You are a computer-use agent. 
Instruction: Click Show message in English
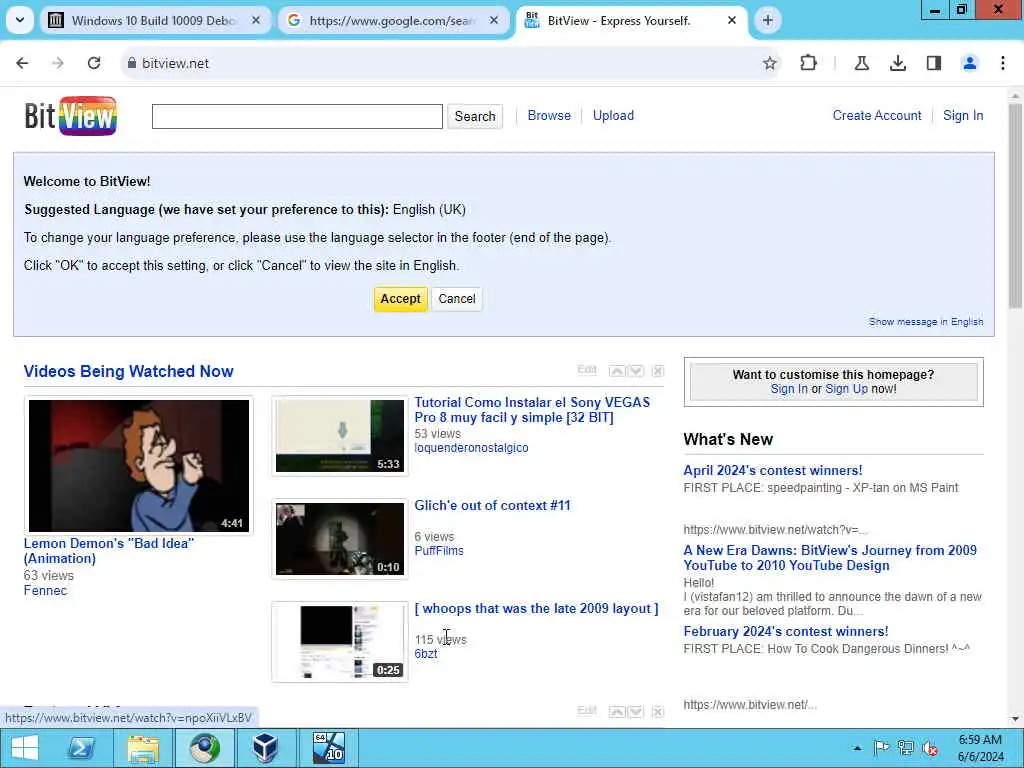tap(926, 322)
